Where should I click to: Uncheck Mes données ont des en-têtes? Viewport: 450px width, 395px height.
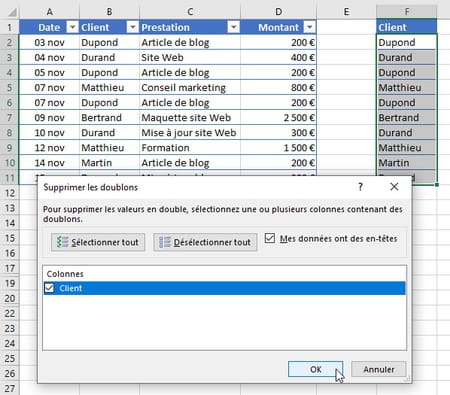(270, 238)
